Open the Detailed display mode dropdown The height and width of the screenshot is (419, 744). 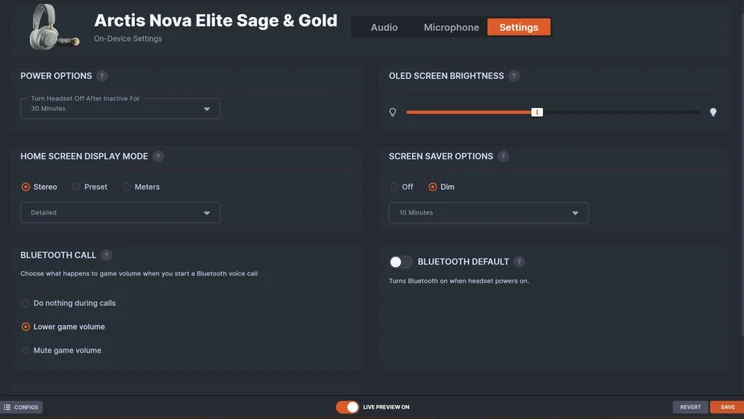120,213
